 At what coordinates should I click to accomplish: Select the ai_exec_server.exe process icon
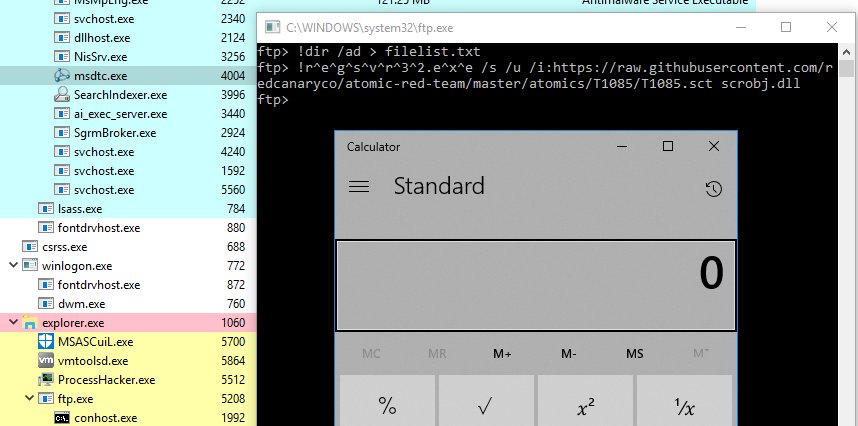[62, 114]
